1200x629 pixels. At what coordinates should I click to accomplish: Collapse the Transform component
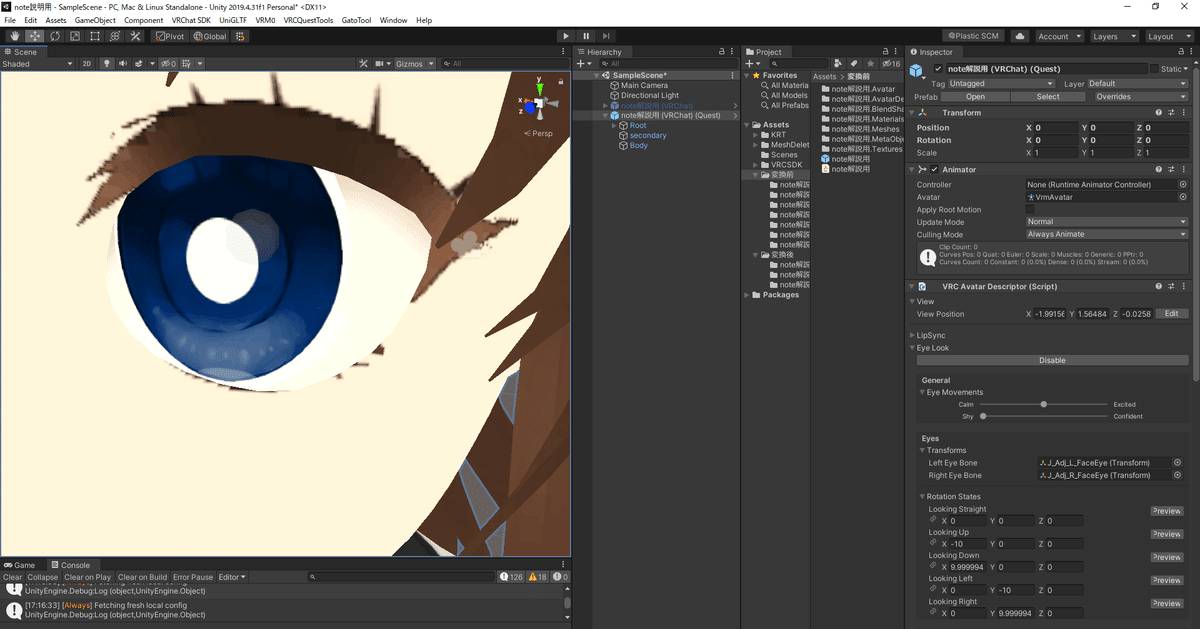tap(912, 113)
